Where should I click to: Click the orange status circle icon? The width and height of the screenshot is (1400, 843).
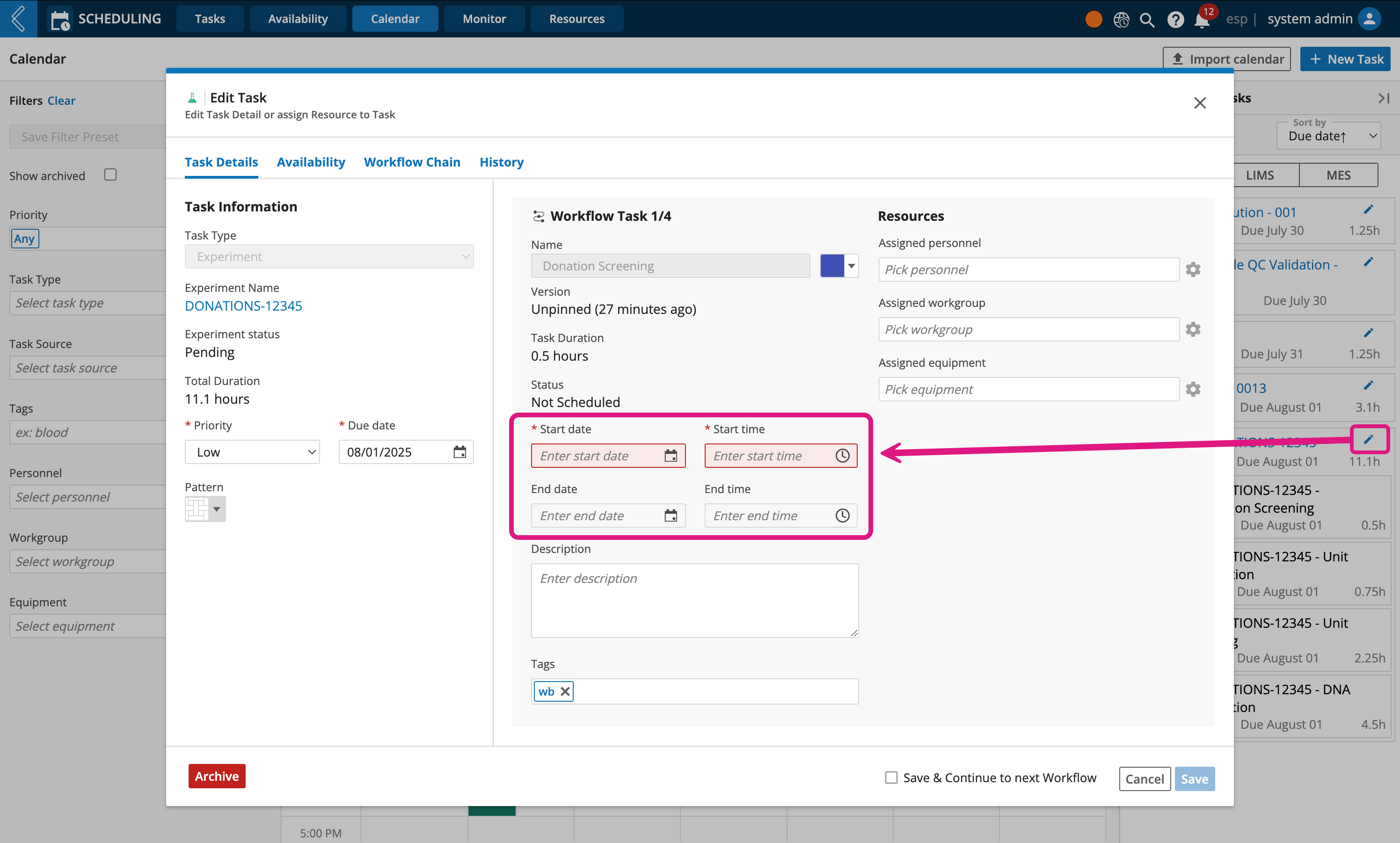pyautogui.click(x=1093, y=19)
